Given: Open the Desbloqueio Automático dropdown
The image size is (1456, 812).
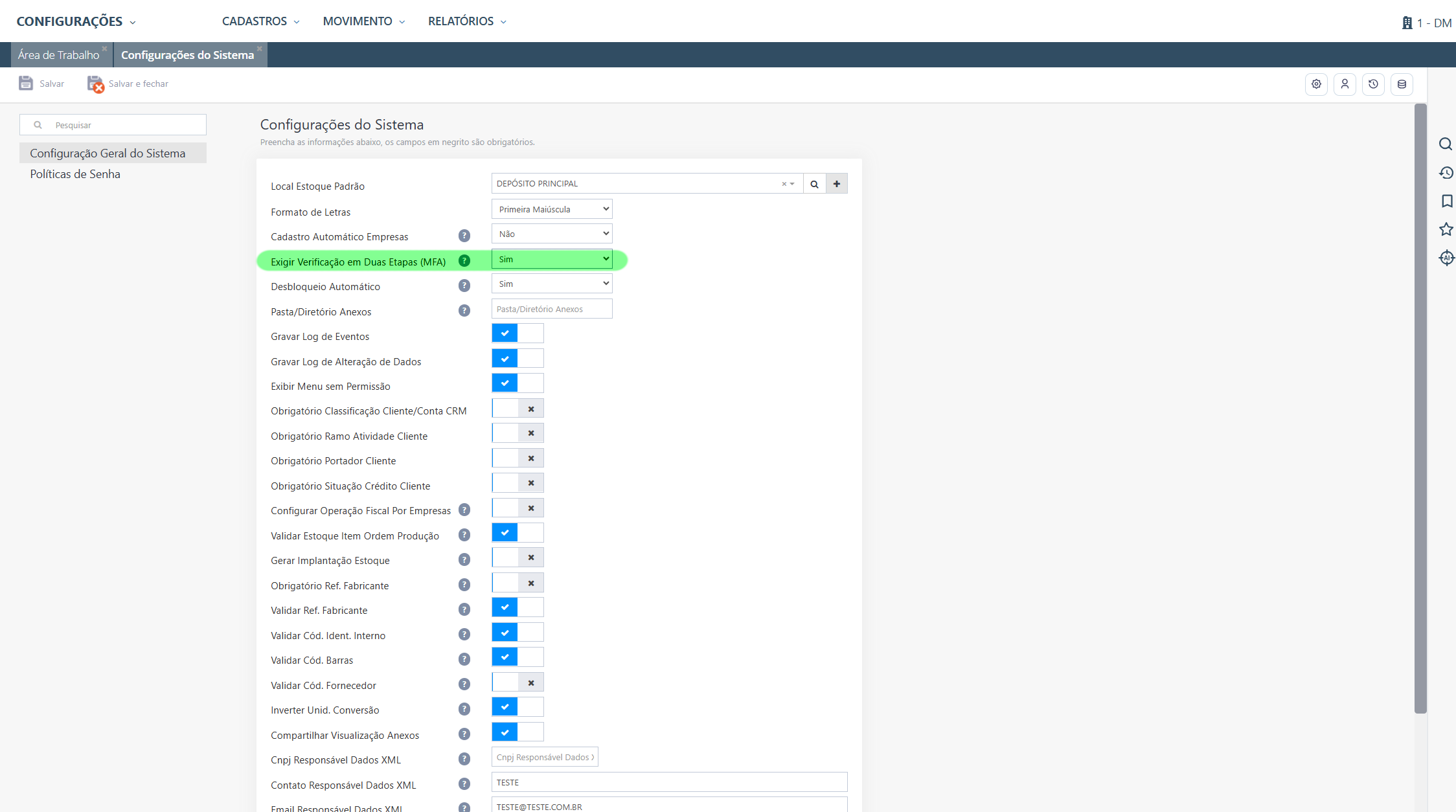Looking at the screenshot, I should pyautogui.click(x=552, y=284).
